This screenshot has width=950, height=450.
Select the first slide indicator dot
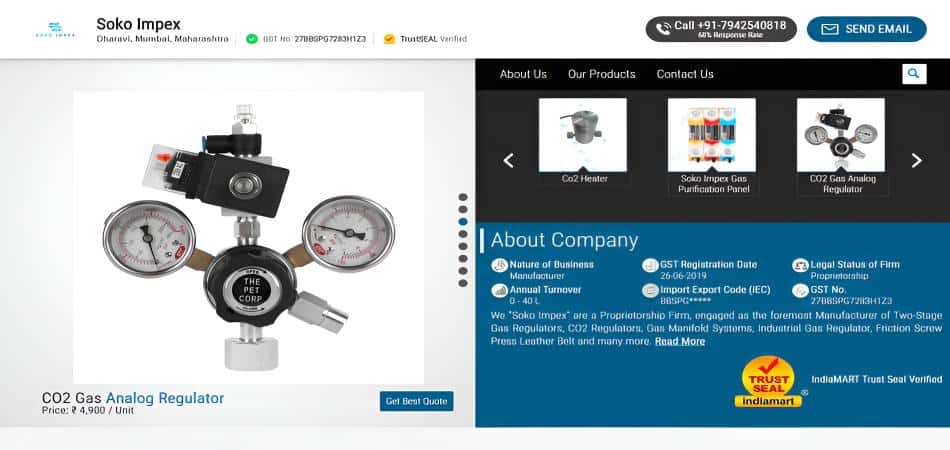tap(463, 197)
